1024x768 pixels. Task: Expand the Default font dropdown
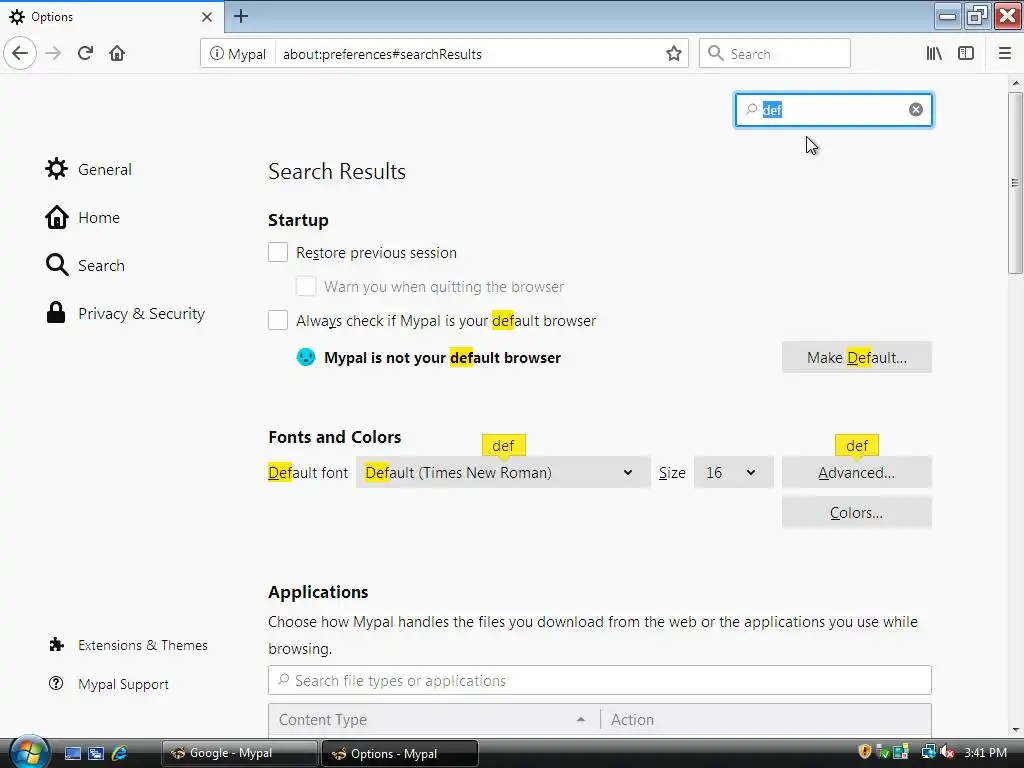pyautogui.click(x=503, y=472)
